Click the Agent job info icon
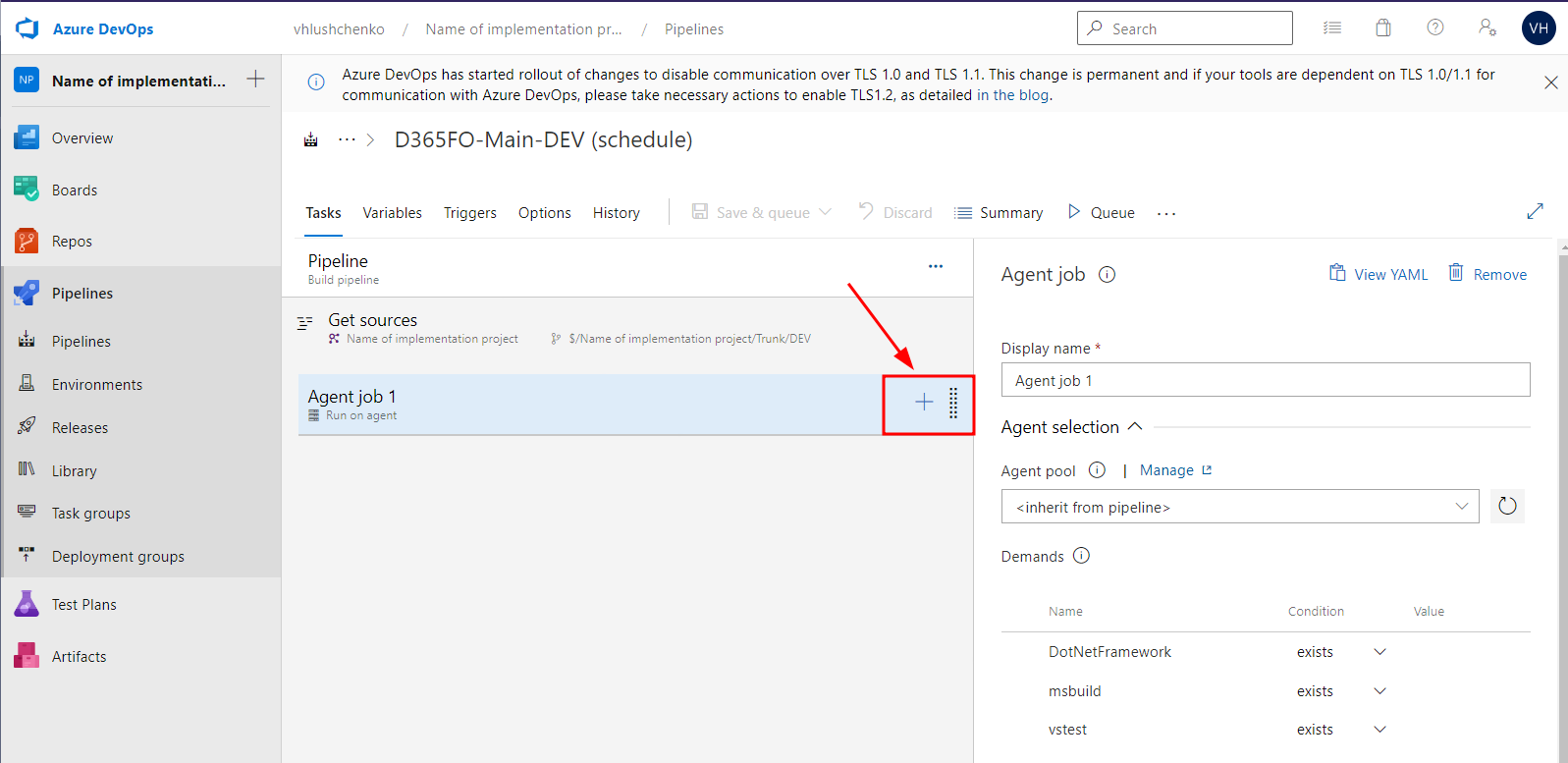Screen dimensions: 1568x763 tap(1107, 275)
